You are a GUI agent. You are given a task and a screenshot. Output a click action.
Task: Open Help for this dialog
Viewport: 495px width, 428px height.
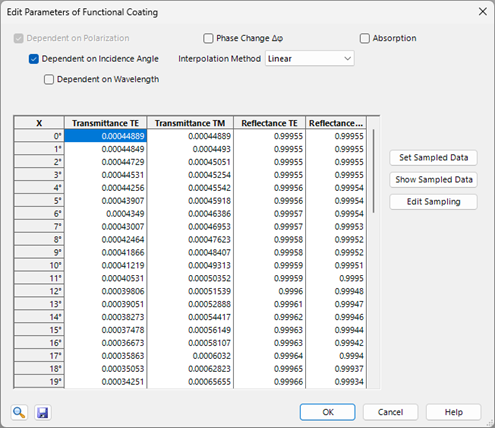tap(454, 412)
